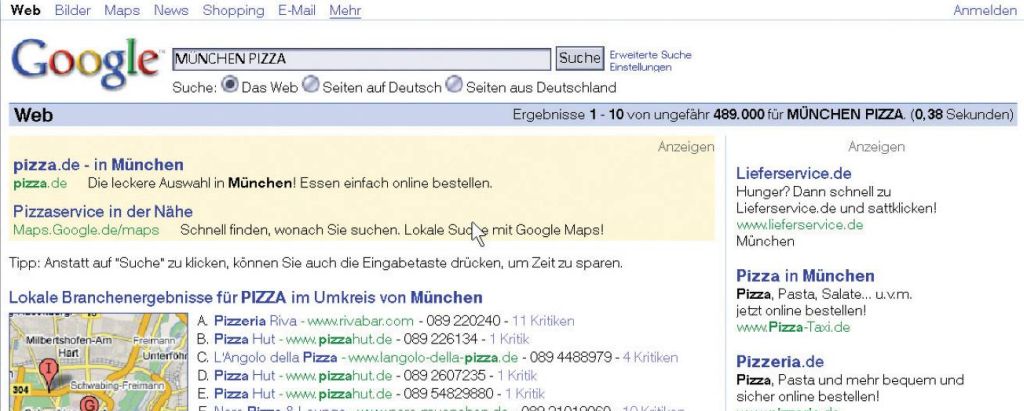
Task: Expand the "Mehr" services menu
Action: (x=345, y=11)
